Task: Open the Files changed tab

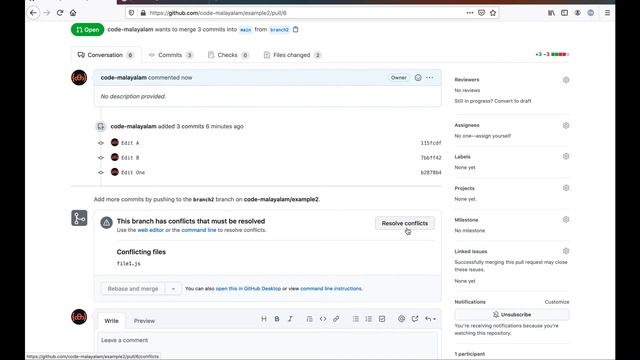Action: click(292, 55)
